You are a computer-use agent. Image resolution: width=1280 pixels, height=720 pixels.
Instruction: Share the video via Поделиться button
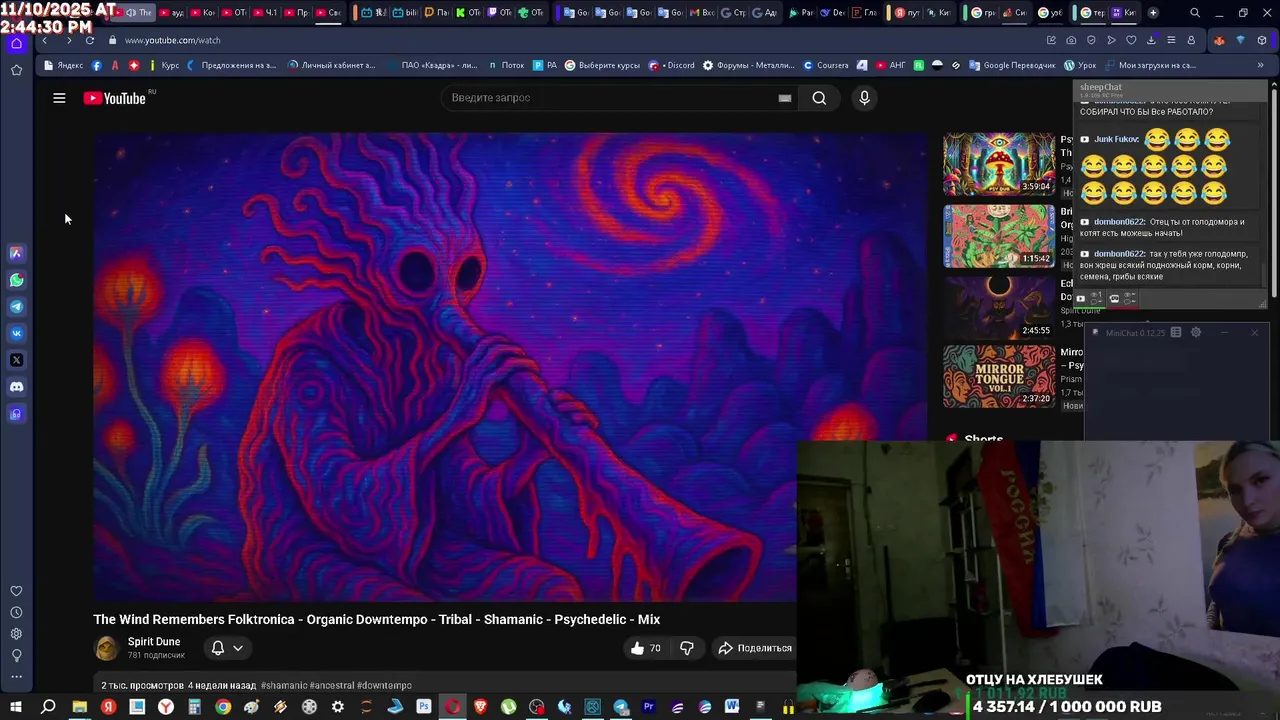(755, 648)
